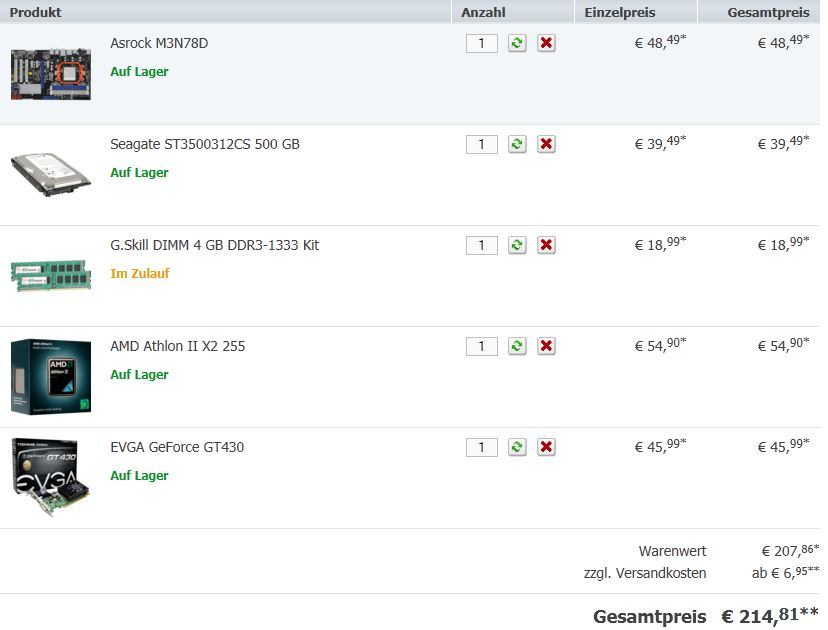Select the Versandkosten ab € 6,95 value
Viewport: 828px width, 630px height.
785,572
